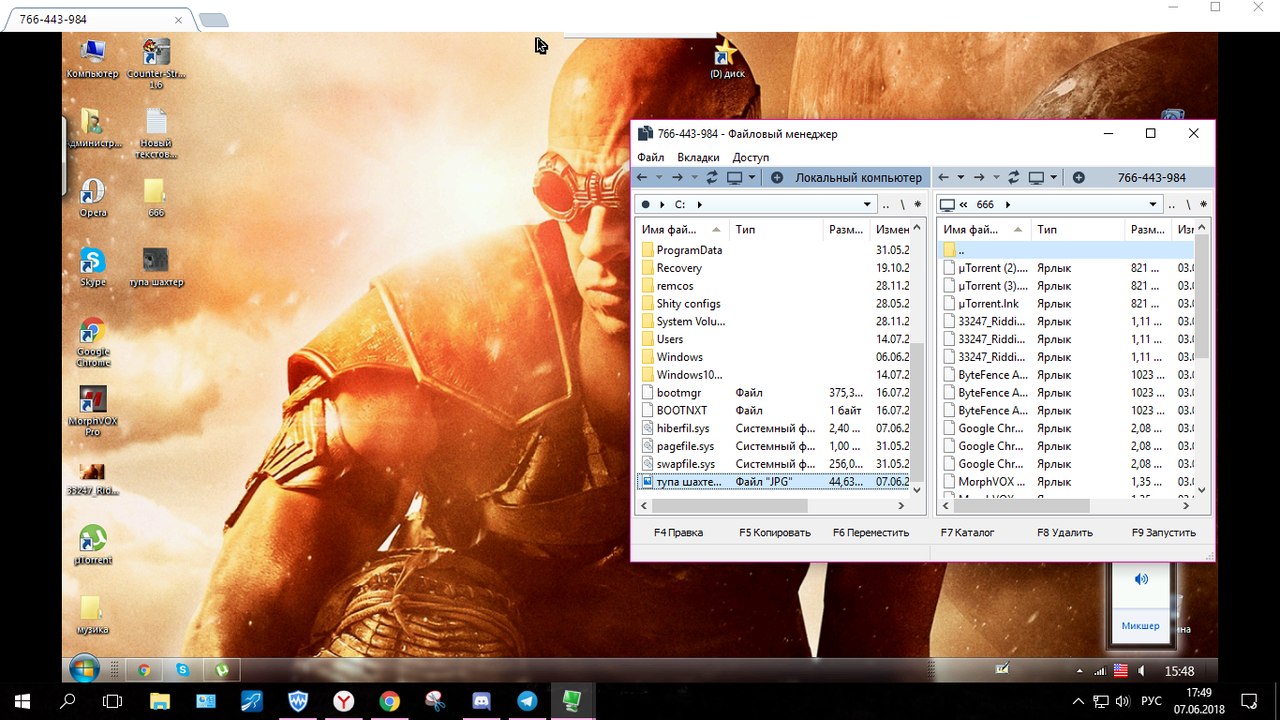Click plus icon beside Локальный компьютер
The image size is (1280, 720).
[x=777, y=178]
